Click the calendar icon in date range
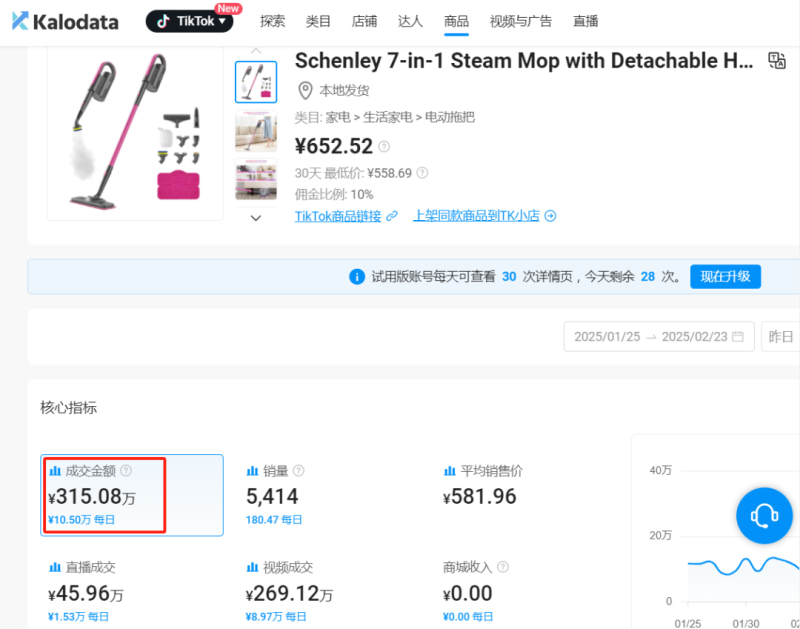The height and width of the screenshot is (629, 800). [x=738, y=337]
